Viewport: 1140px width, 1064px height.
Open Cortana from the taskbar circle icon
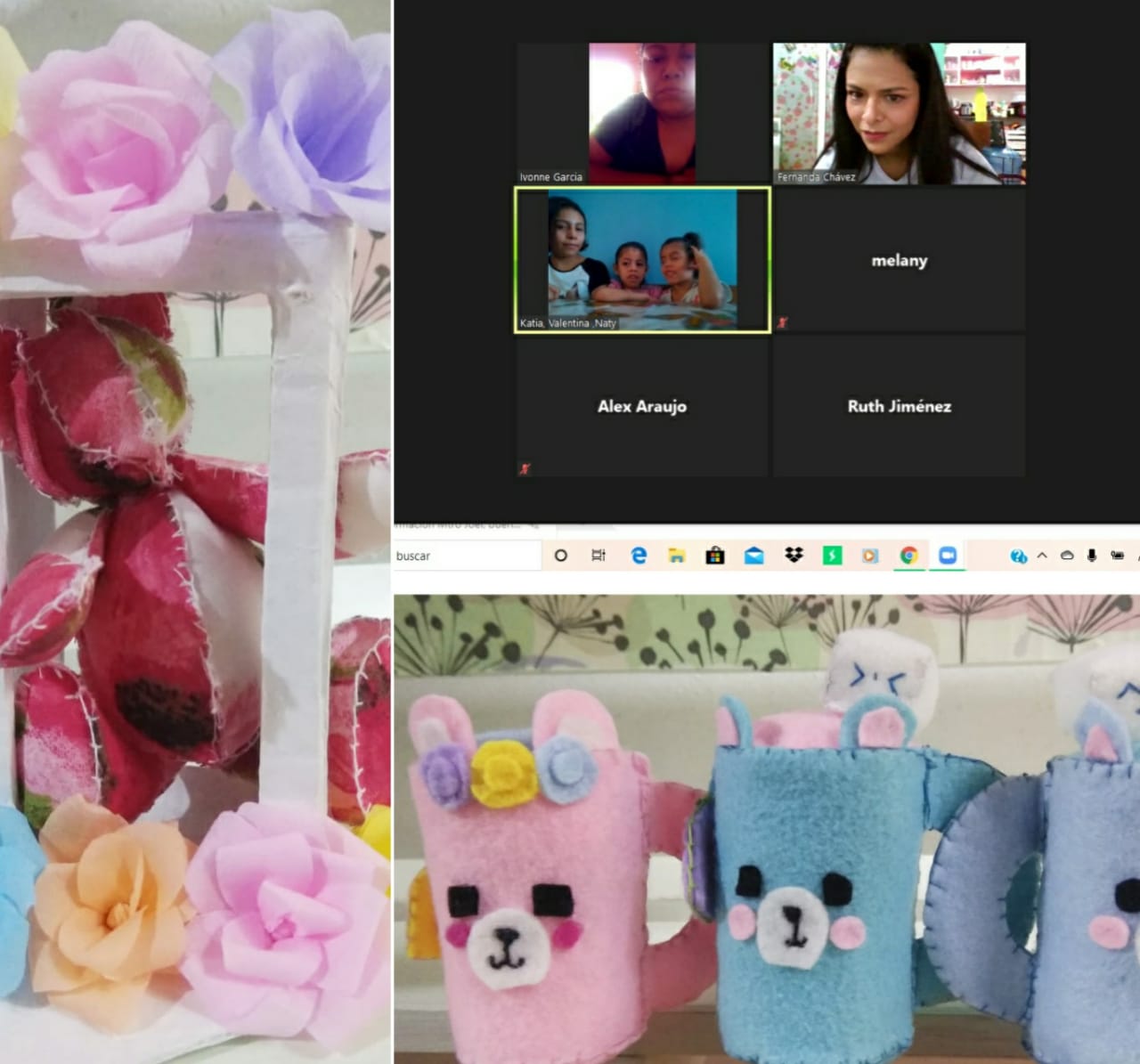[561, 556]
